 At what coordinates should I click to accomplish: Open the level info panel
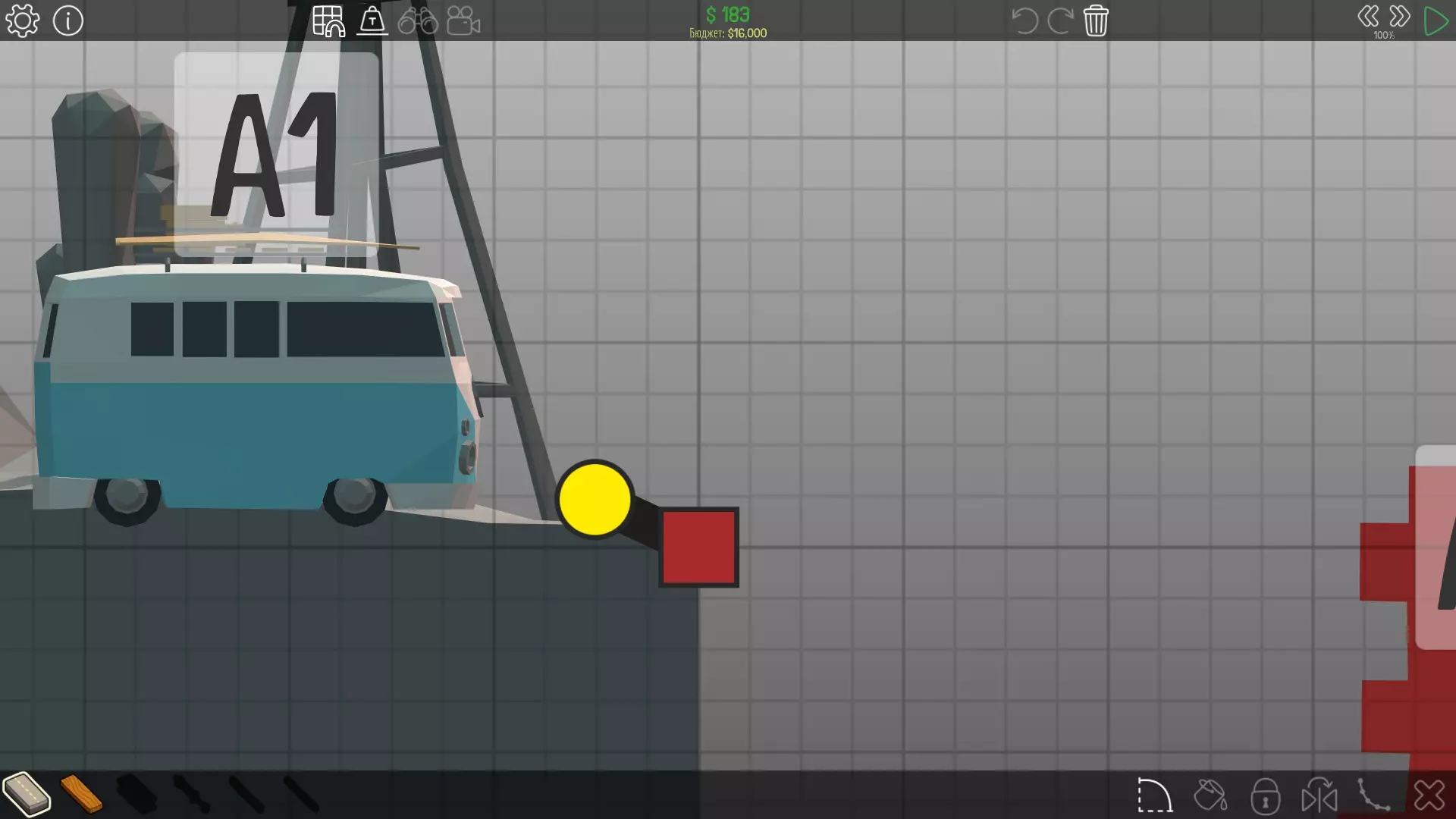pyautogui.click(x=68, y=20)
